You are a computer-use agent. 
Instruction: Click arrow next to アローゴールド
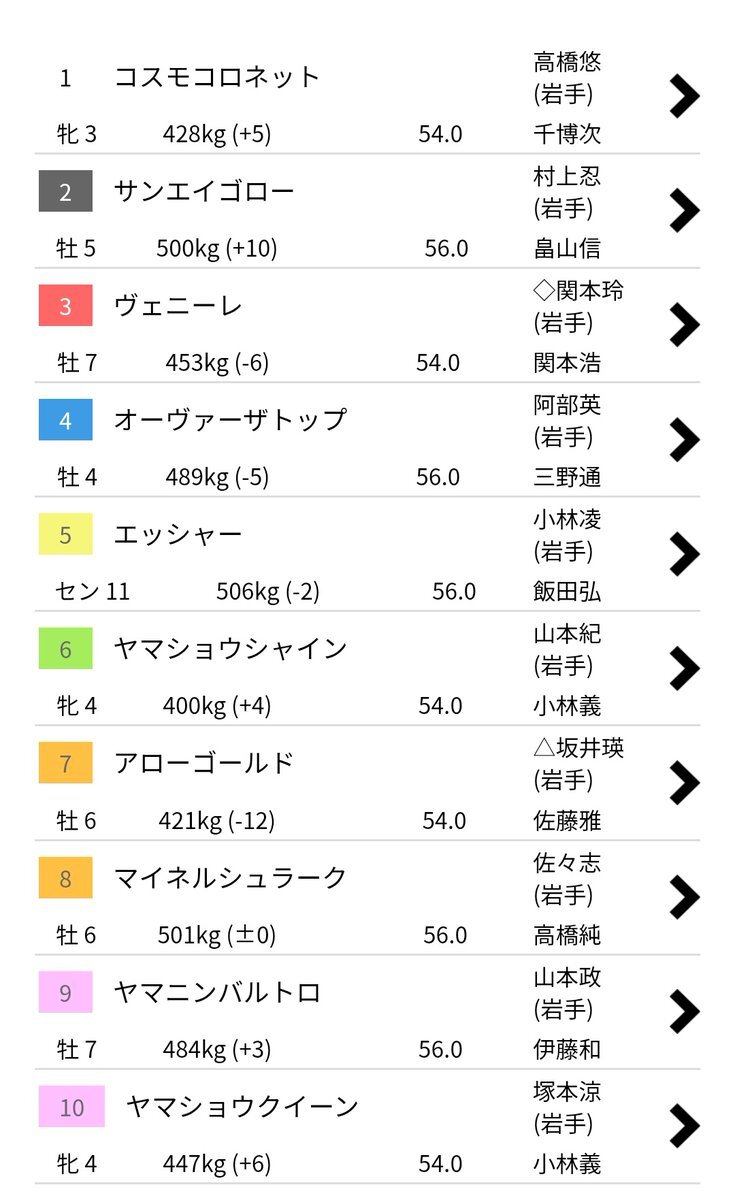[x=684, y=782]
